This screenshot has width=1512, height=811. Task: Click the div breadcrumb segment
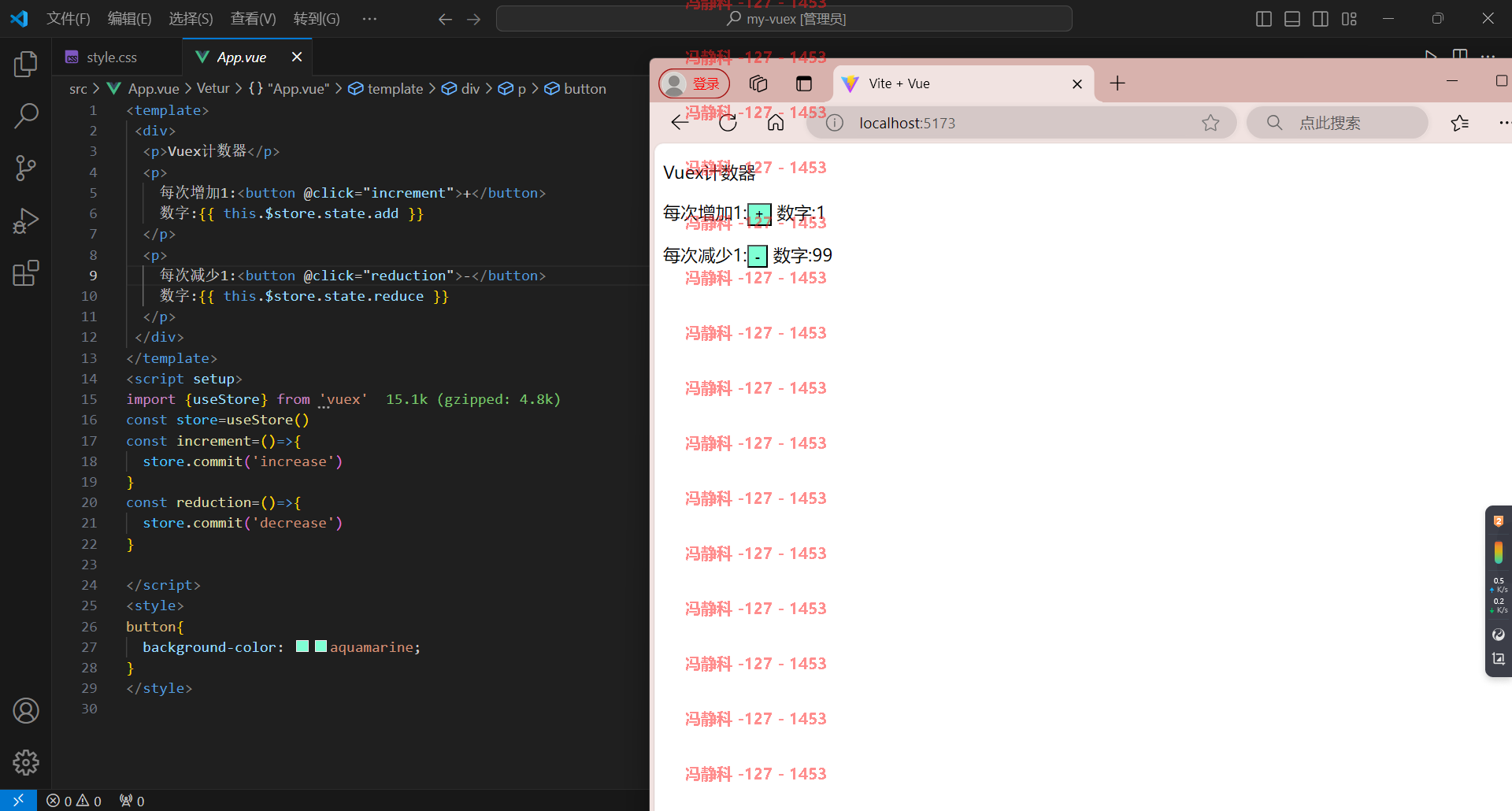point(461,89)
